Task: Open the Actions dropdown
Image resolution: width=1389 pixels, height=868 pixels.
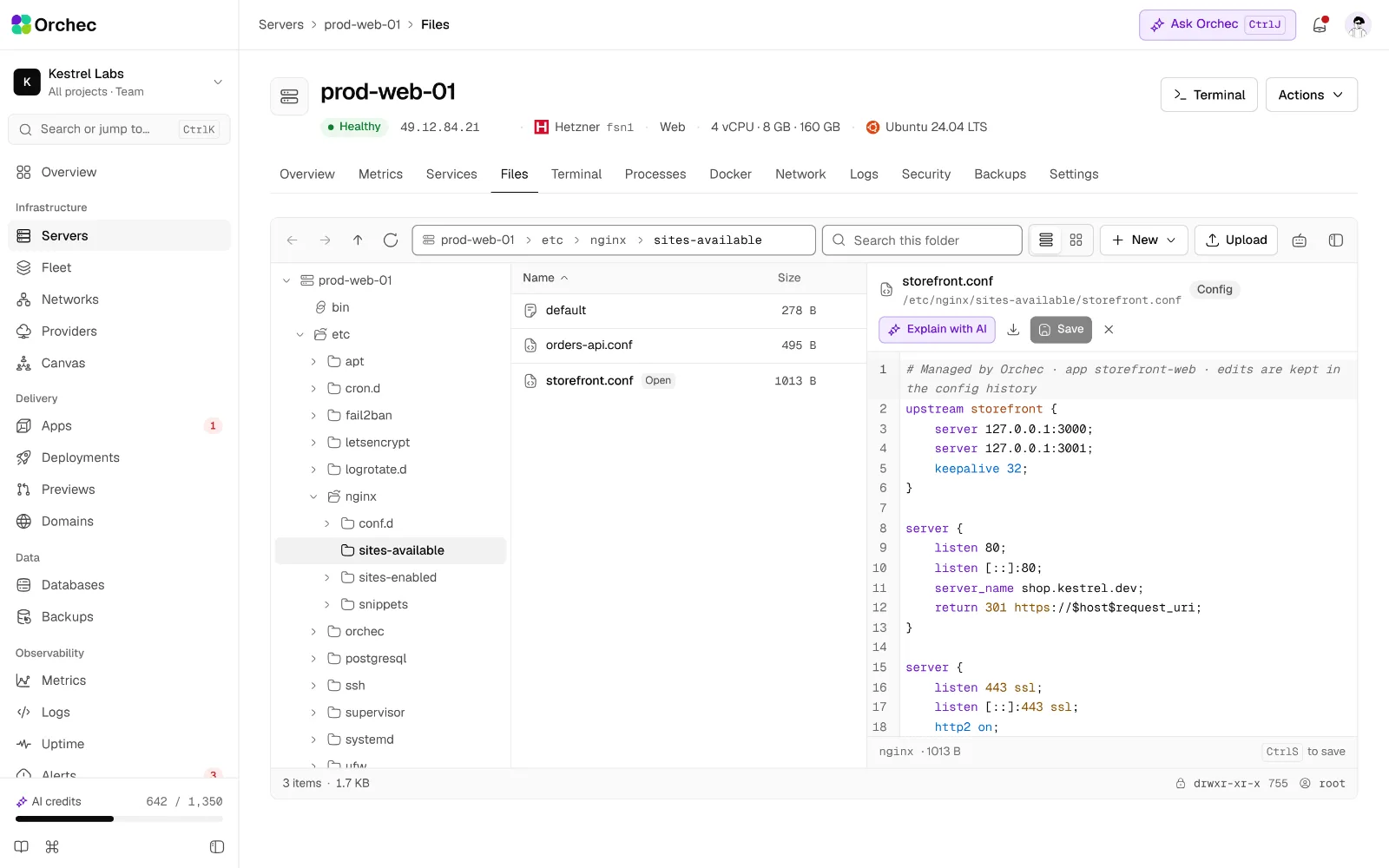Action: [x=1311, y=95]
